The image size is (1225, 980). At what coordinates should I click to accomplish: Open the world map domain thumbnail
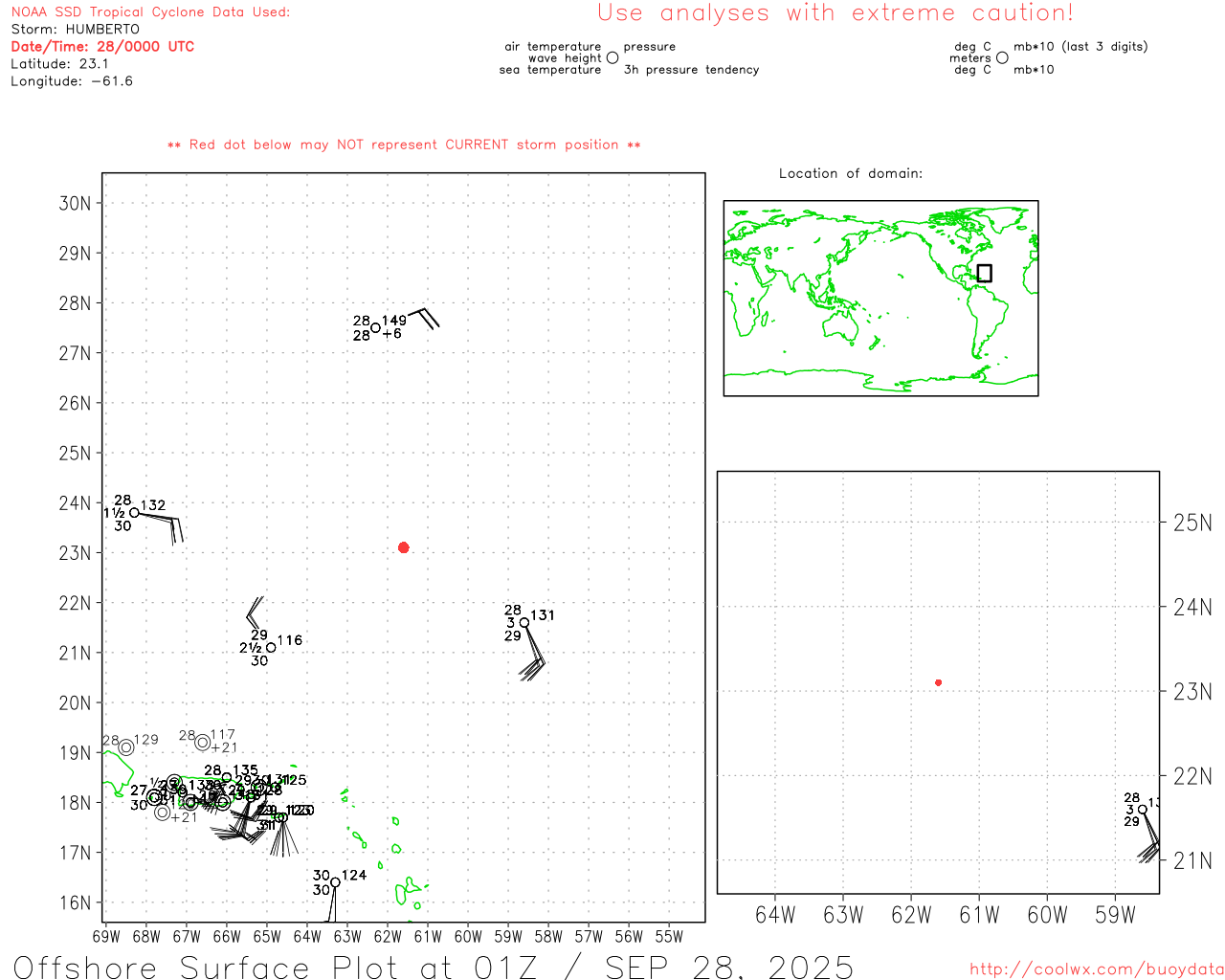880,299
